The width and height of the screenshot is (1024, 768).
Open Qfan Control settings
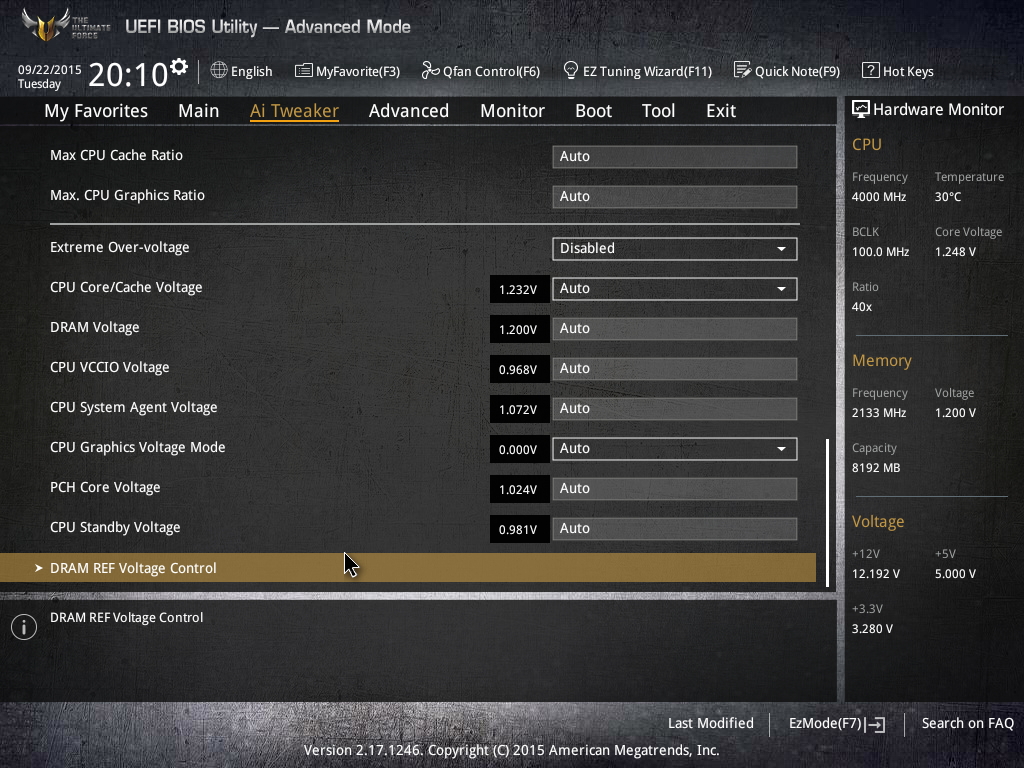pyautogui.click(x=480, y=71)
